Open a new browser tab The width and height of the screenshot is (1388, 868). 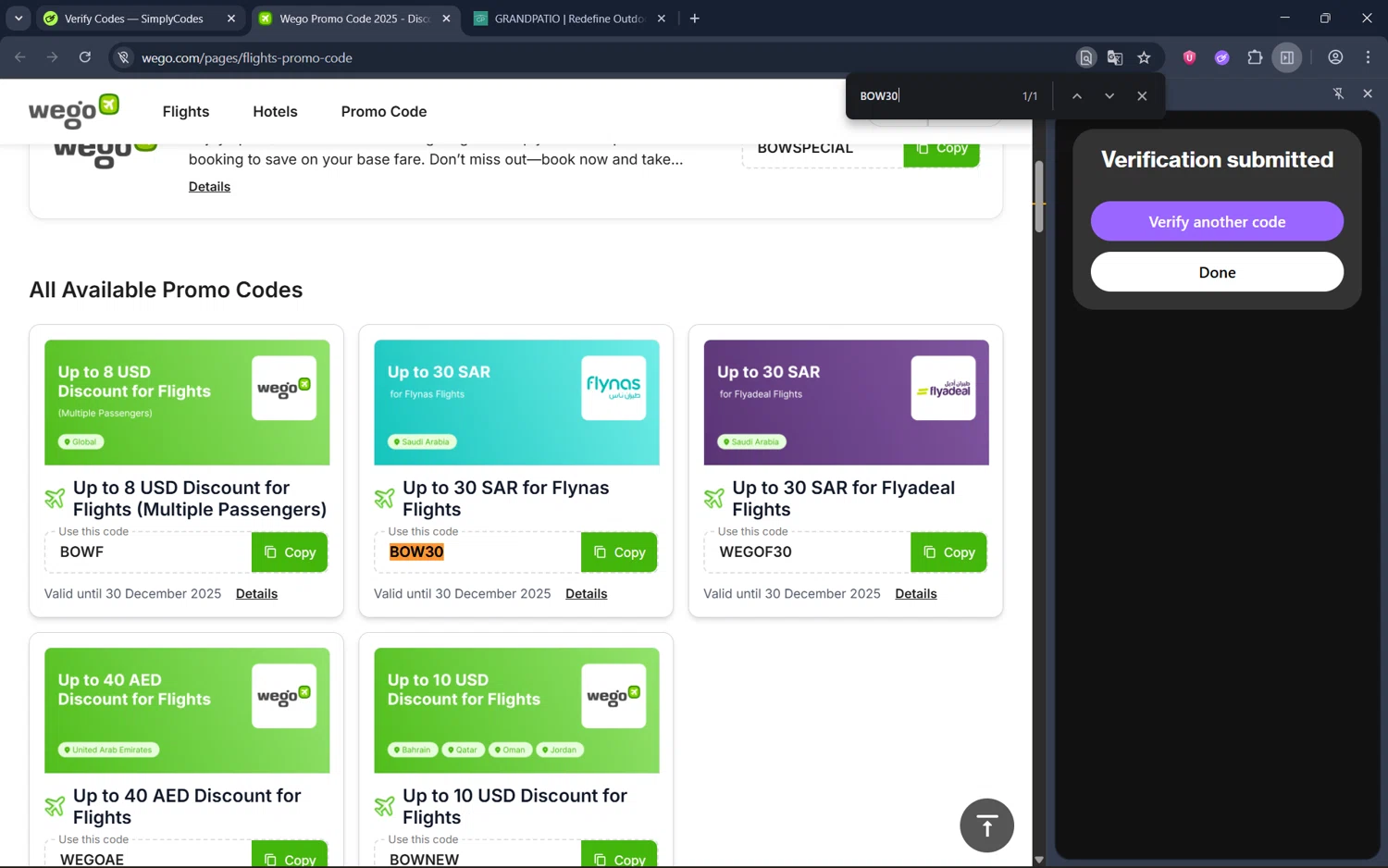(x=695, y=19)
